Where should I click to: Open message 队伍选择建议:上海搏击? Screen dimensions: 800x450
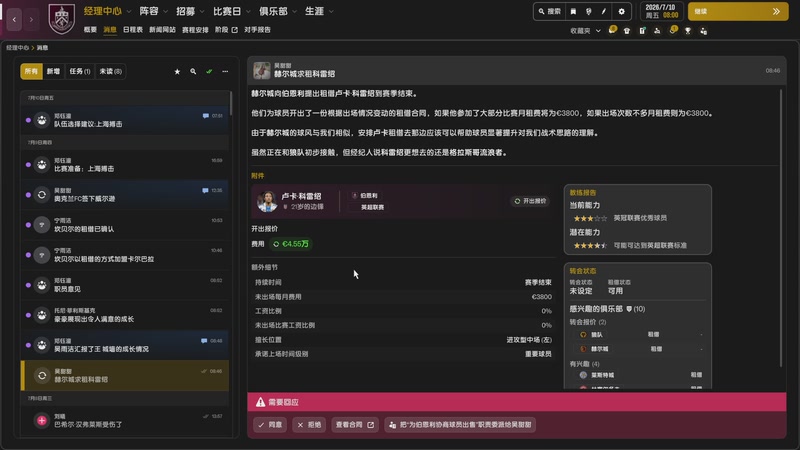point(124,120)
